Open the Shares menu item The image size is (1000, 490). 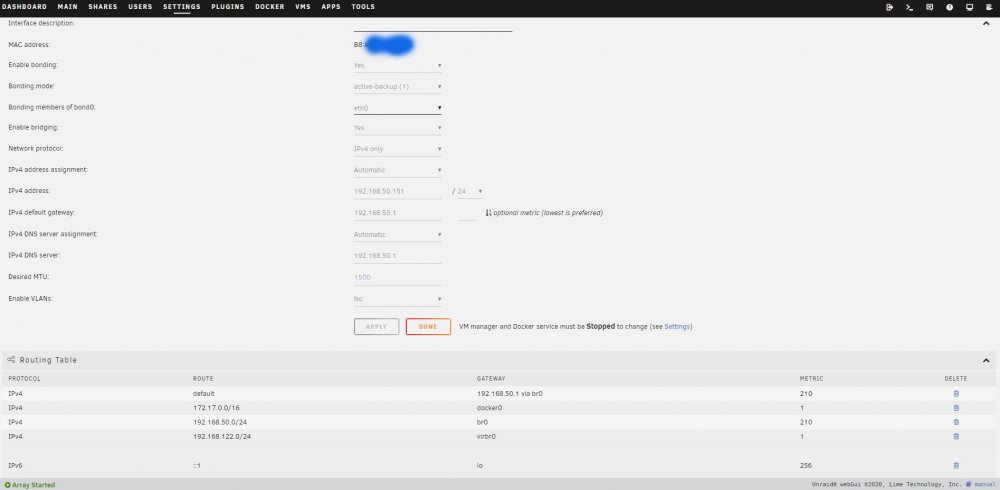pos(103,6)
